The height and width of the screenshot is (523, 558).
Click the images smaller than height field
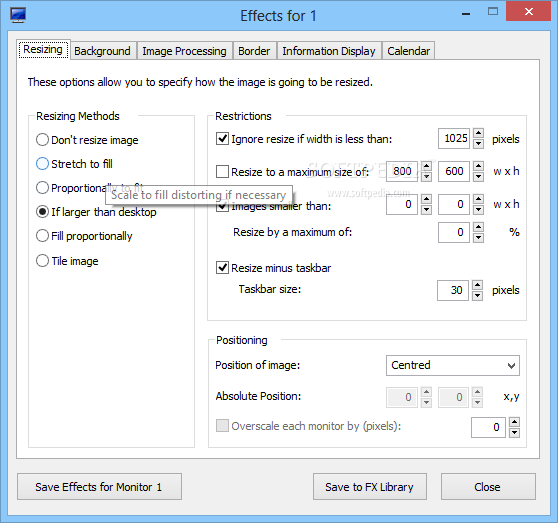pos(454,204)
